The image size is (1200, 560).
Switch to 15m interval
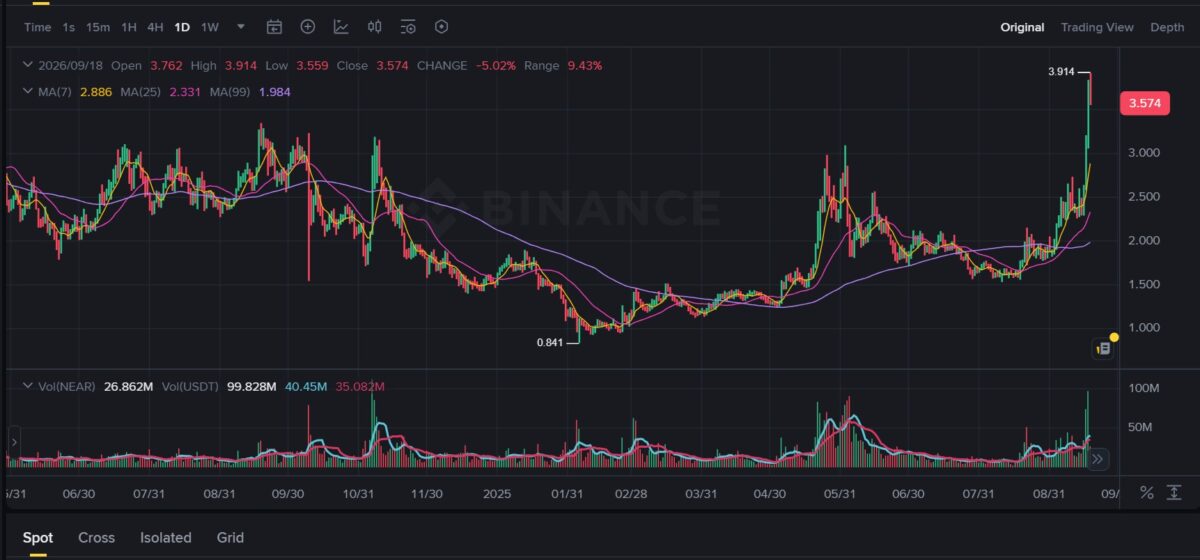click(x=98, y=27)
